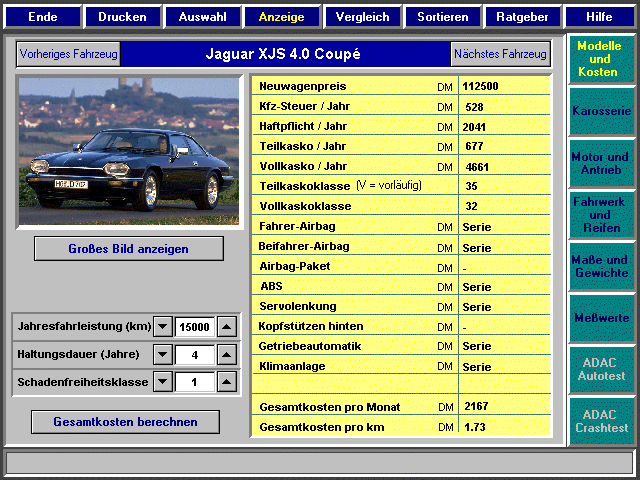Go to Nächstes Fahrzeug
Image resolution: width=640 pixels, height=480 pixels.
(x=500, y=54)
